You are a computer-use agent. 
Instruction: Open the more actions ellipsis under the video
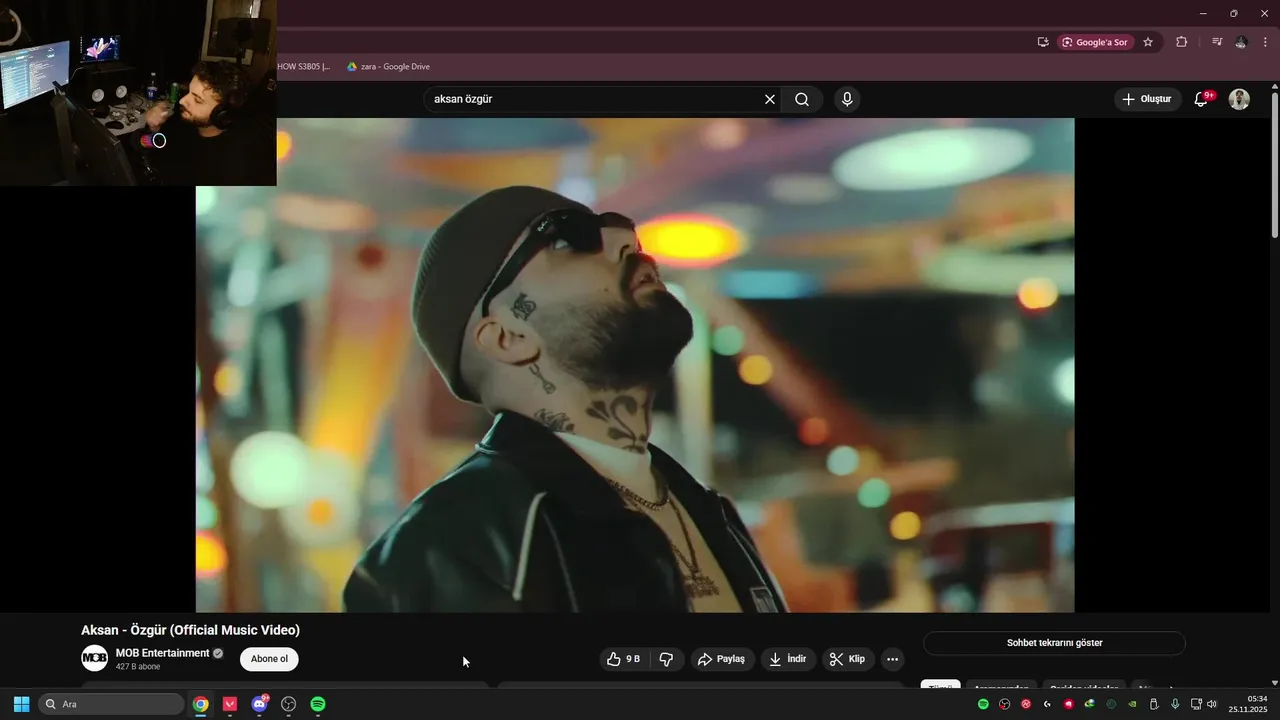[x=892, y=659]
